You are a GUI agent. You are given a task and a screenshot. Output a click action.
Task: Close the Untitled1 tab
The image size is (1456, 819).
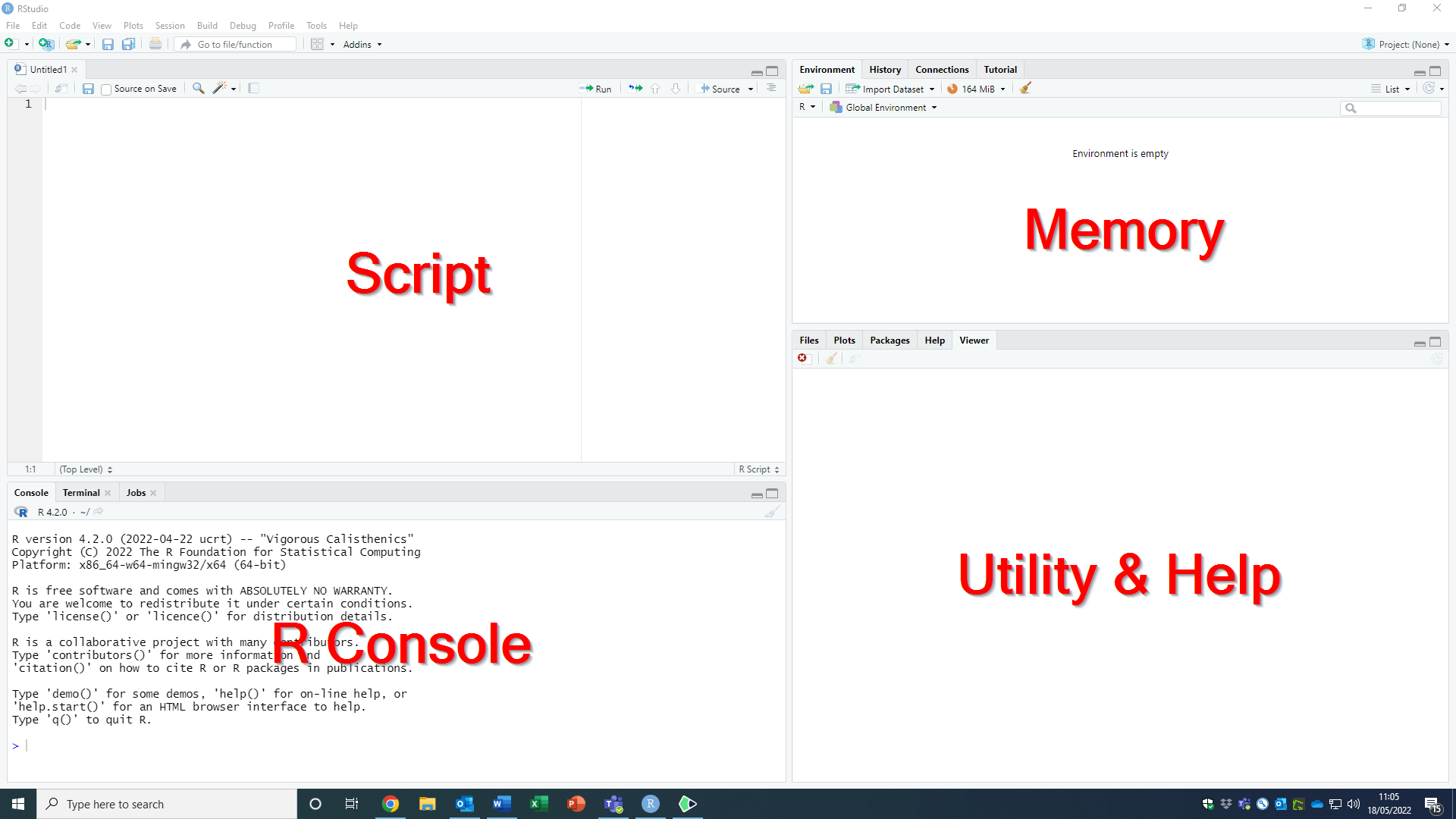pos(74,70)
